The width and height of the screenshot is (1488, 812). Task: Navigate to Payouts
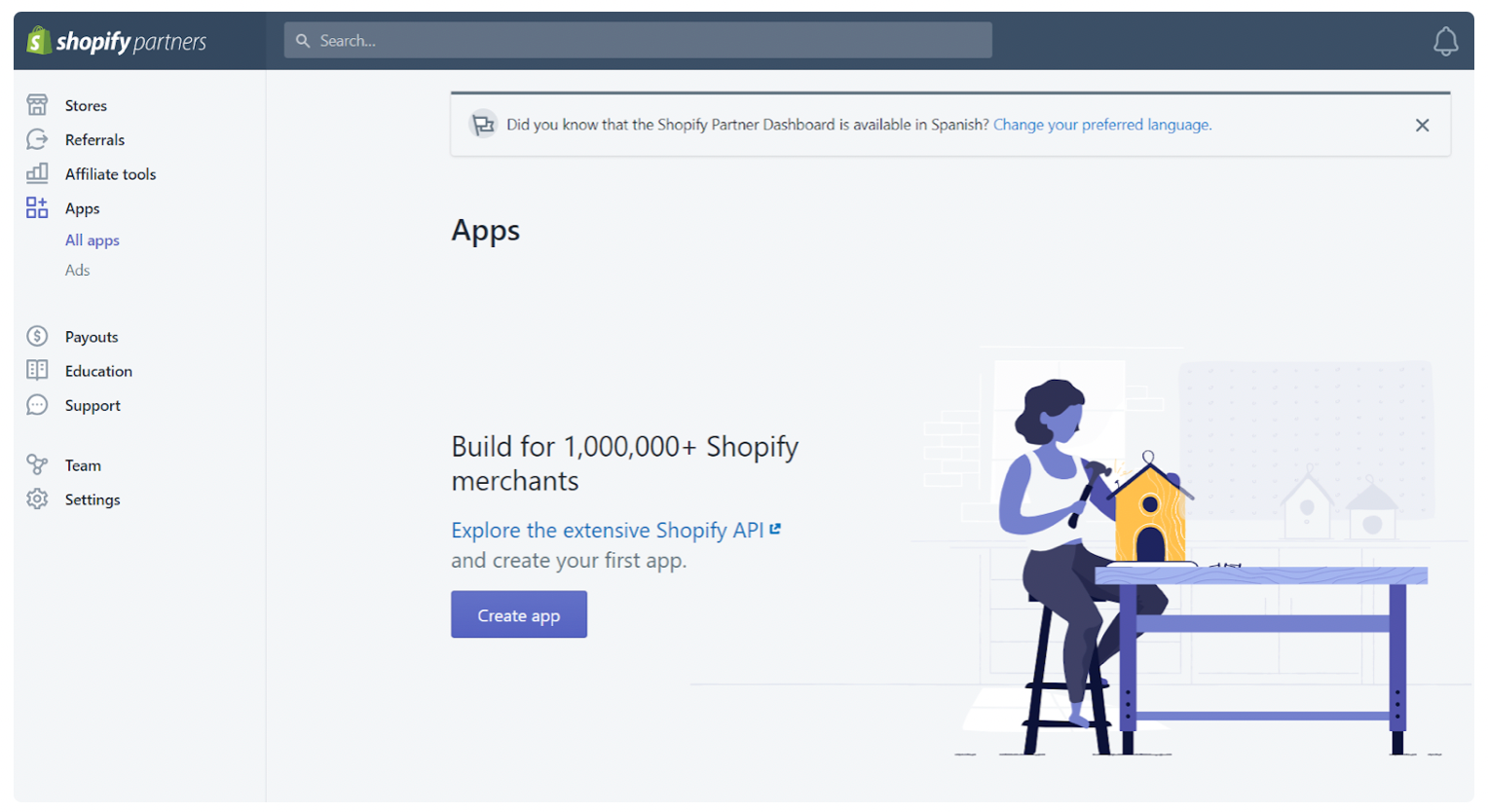92,336
